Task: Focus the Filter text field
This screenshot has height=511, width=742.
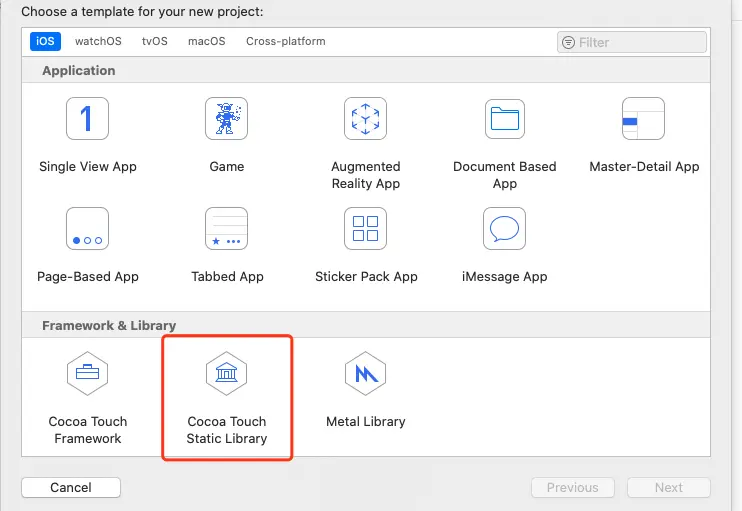Action: pyautogui.click(x=632, y=43)
